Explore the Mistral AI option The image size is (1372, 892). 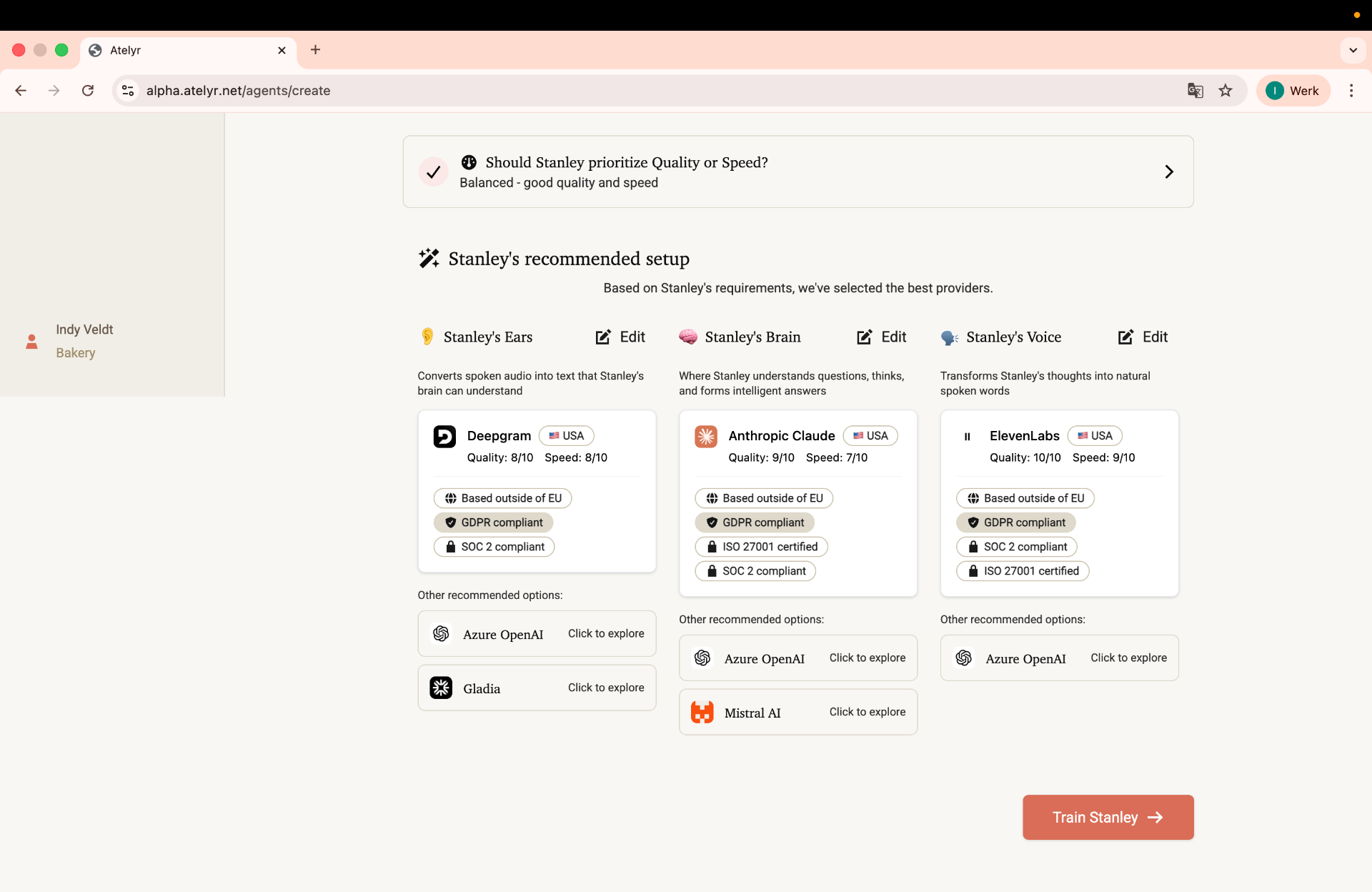(798, 713)
